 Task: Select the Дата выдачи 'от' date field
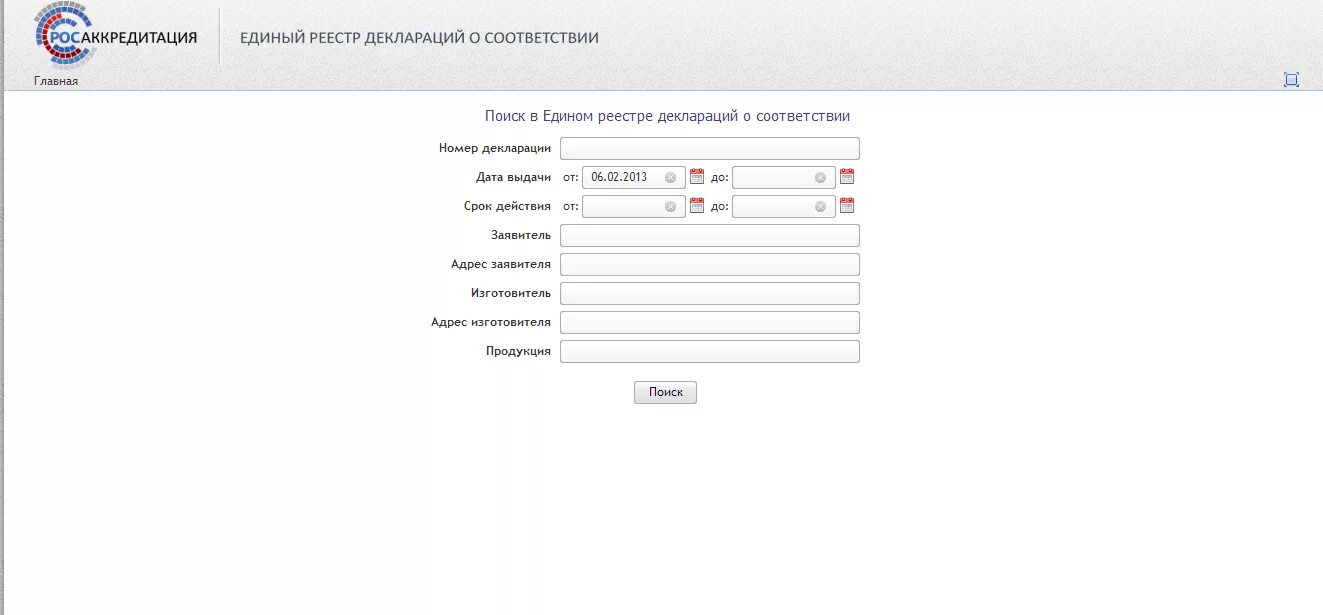pyautogui.click(x=634, y=178)
